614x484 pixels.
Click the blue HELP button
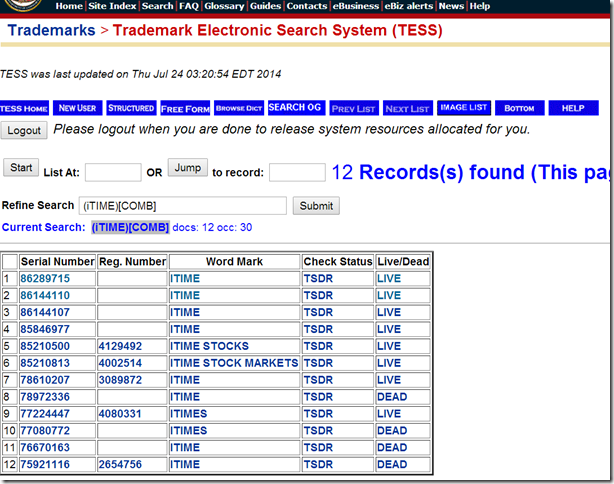pyautogui.click(x=573, y=108)
